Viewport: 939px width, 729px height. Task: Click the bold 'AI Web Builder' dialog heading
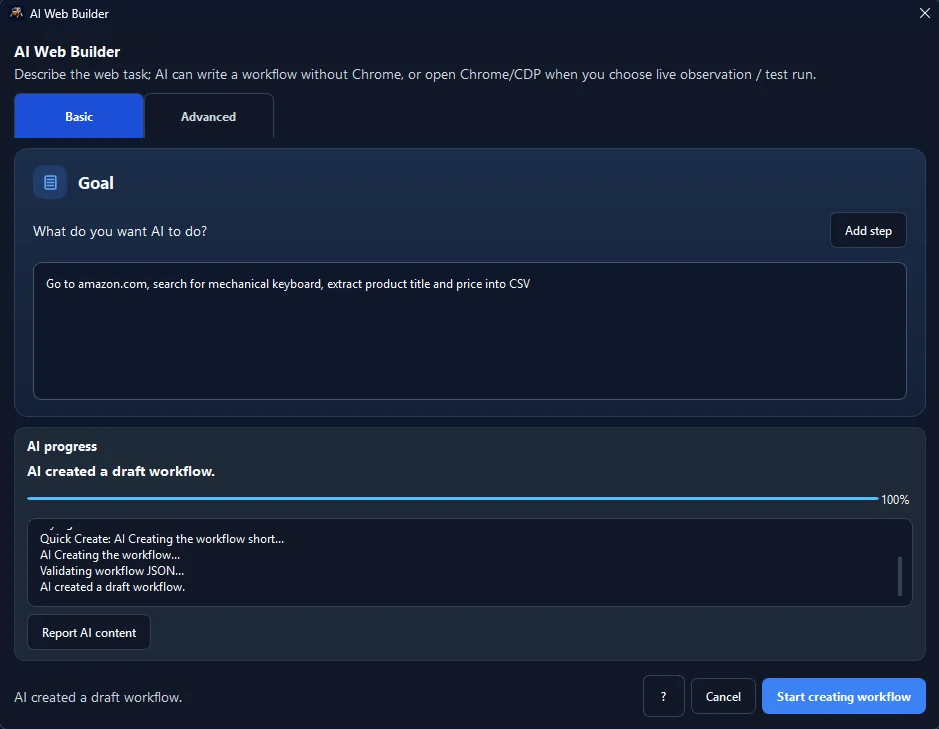pyautogui.click(x=67, y=52)
